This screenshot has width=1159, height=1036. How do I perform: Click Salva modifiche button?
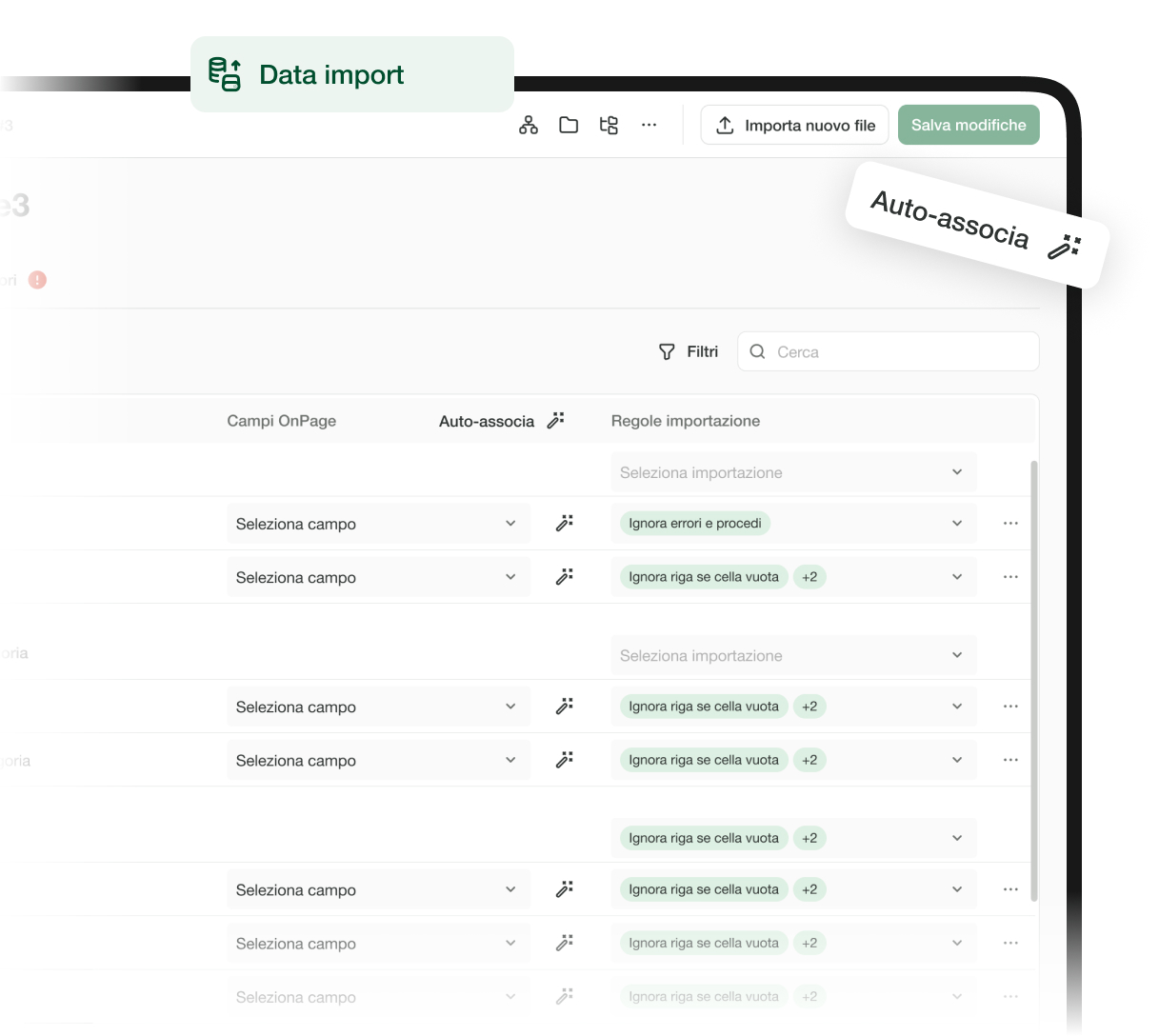point(969,125)
